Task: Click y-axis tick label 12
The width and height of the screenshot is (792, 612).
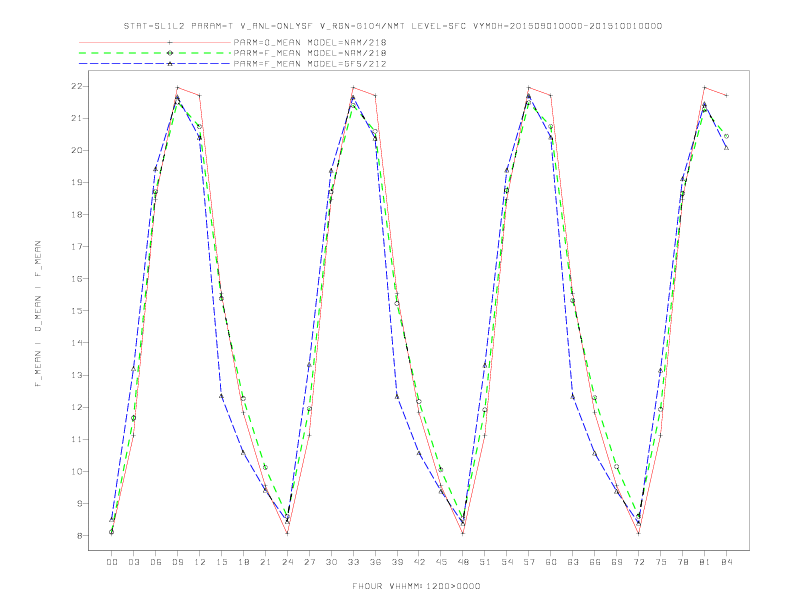Action: (x=77, y=407)
